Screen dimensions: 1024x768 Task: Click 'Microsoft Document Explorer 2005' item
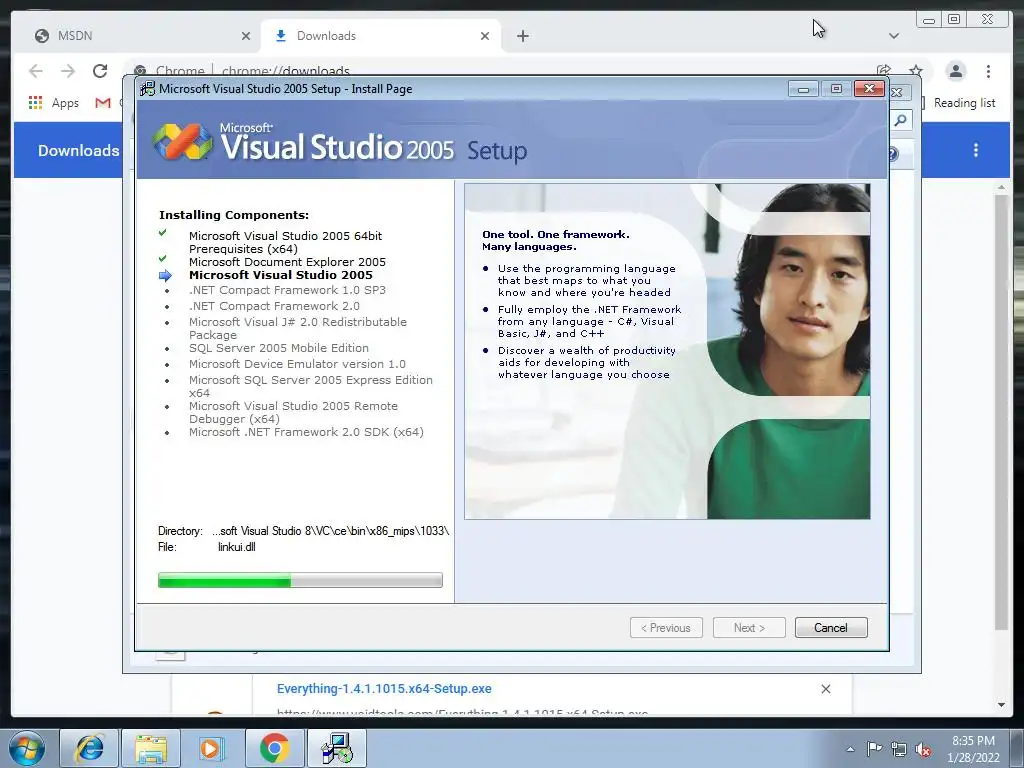[287, 262]
